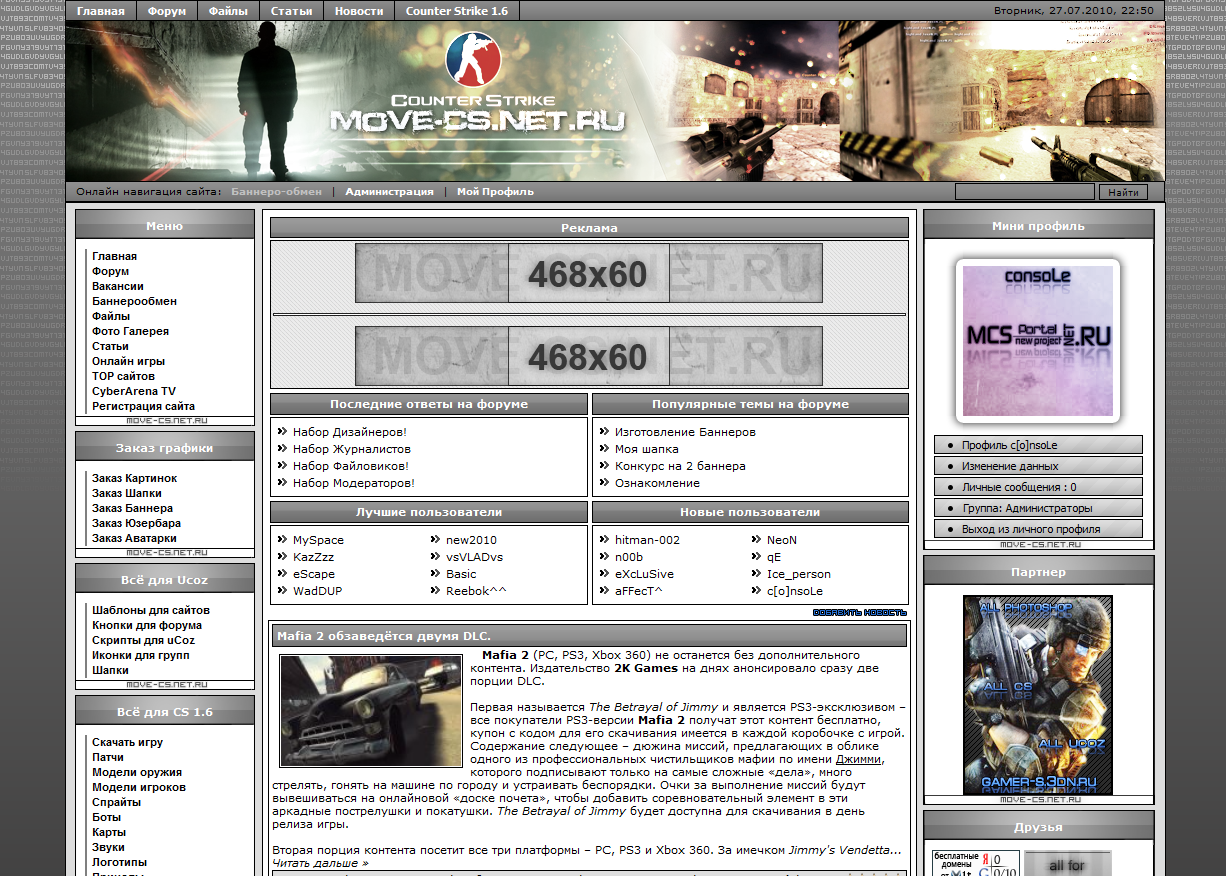Open Профиль c[o]nsoLe button
Screen dimensions: 1226x876
1038,445
